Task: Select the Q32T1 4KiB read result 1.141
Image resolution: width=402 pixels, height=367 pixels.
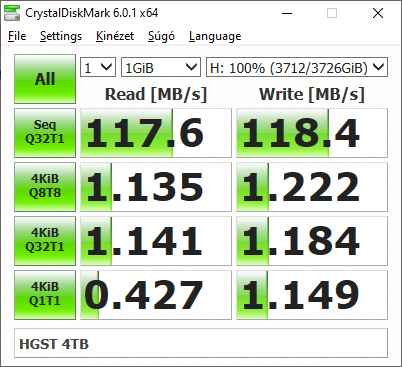Action: [x=156, y=241]
